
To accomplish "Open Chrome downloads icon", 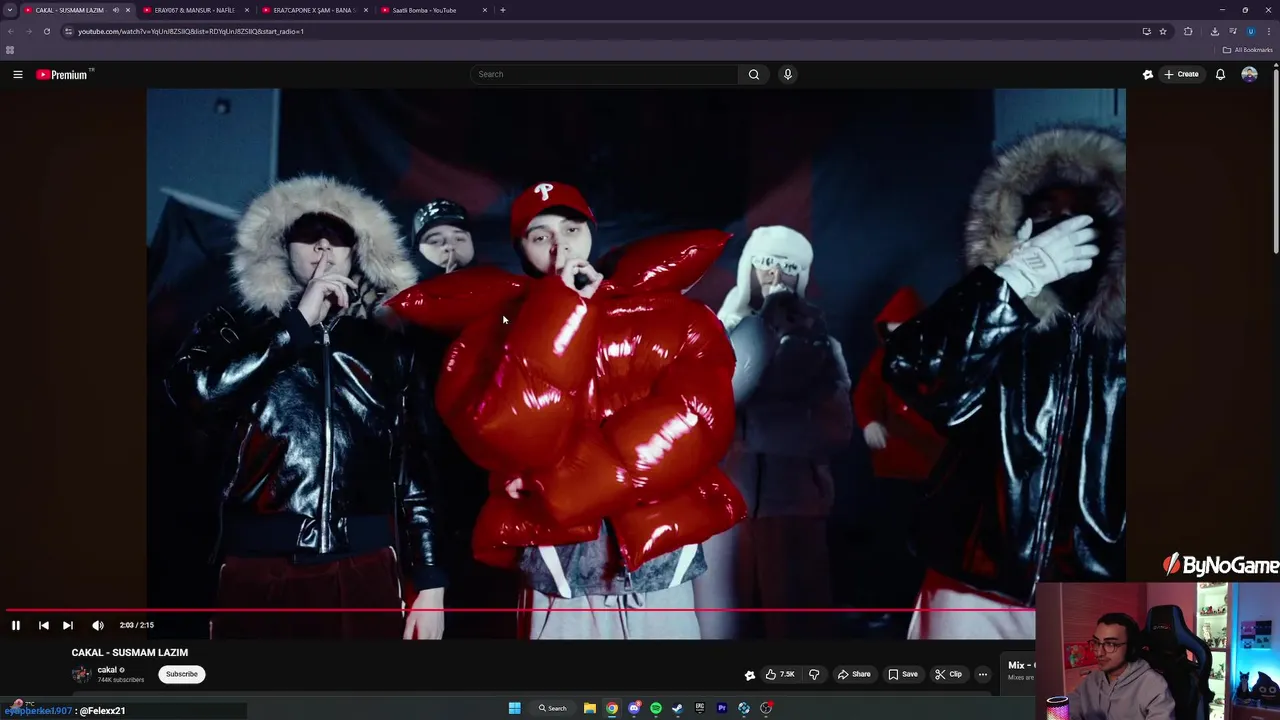I will 1215,31.
